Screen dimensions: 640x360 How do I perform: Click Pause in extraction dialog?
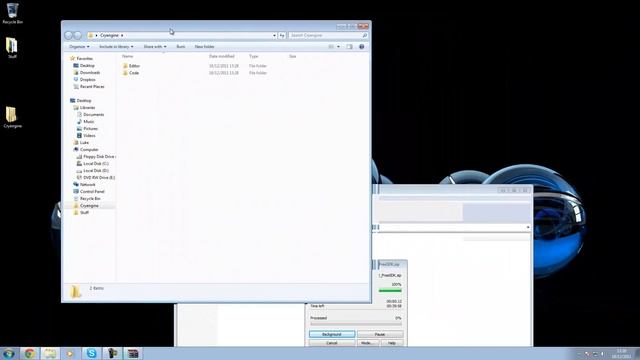(x=380, y=334)
